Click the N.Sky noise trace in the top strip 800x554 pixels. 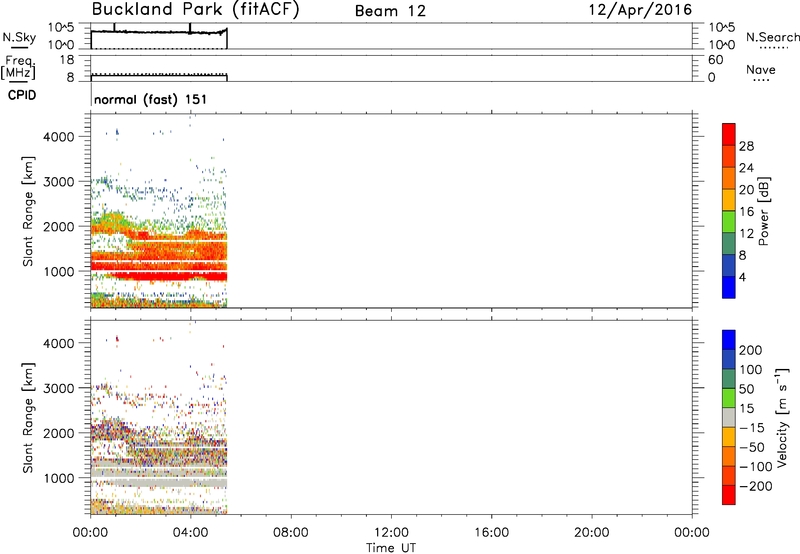[x=159, y=32]
